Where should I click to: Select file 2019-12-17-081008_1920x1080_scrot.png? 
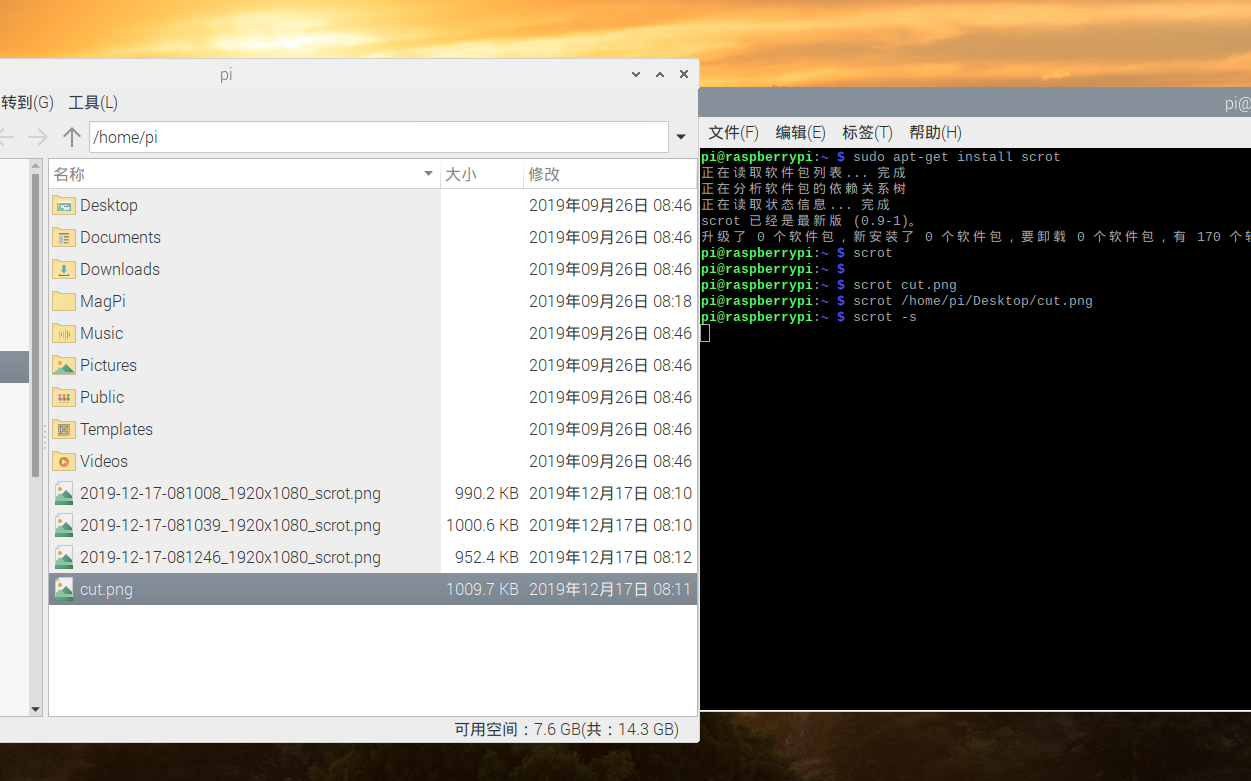click(x=230, y=493)
